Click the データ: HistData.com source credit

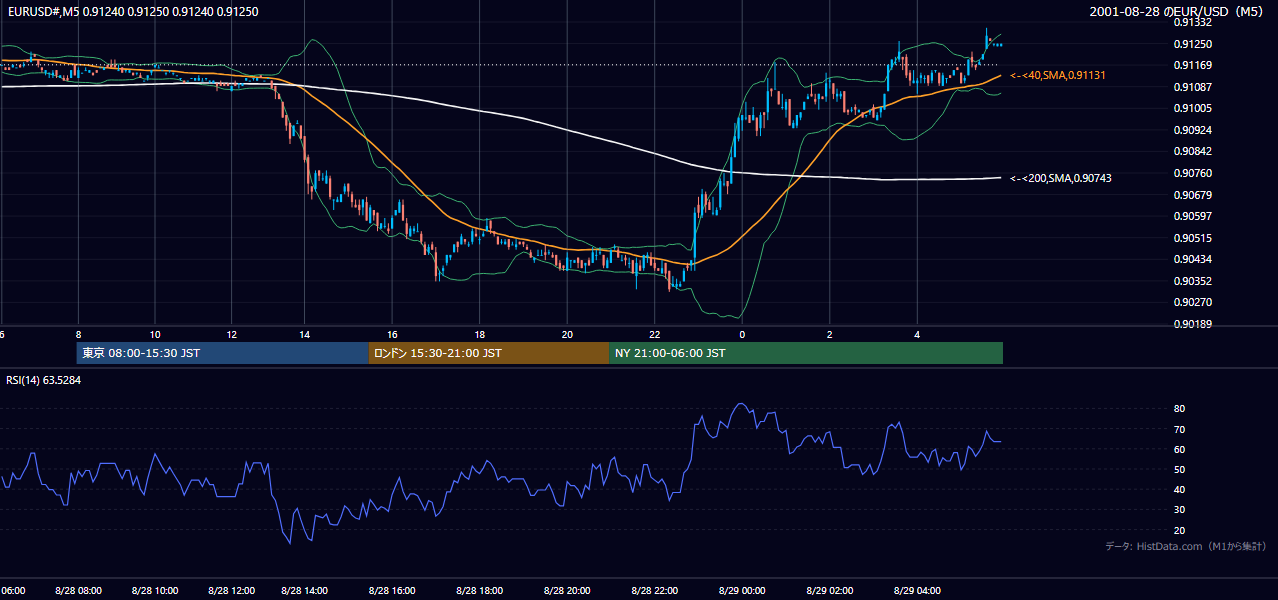1185,546
